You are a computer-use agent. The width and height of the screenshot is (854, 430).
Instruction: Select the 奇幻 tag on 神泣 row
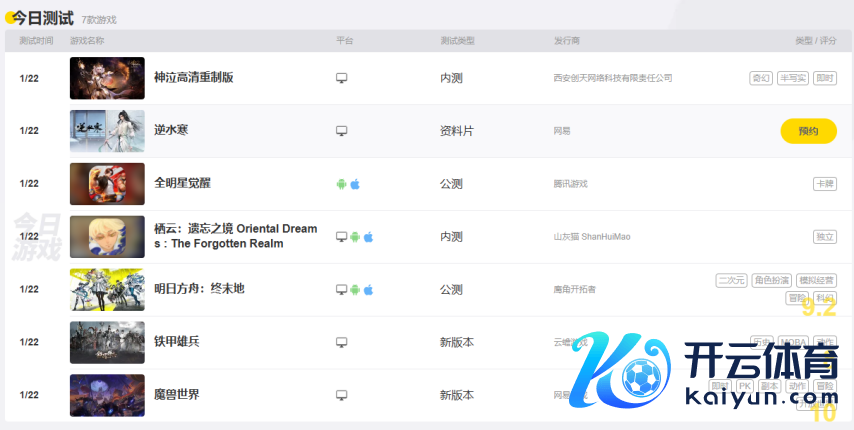pyautogui.click(x=760, y=78)
